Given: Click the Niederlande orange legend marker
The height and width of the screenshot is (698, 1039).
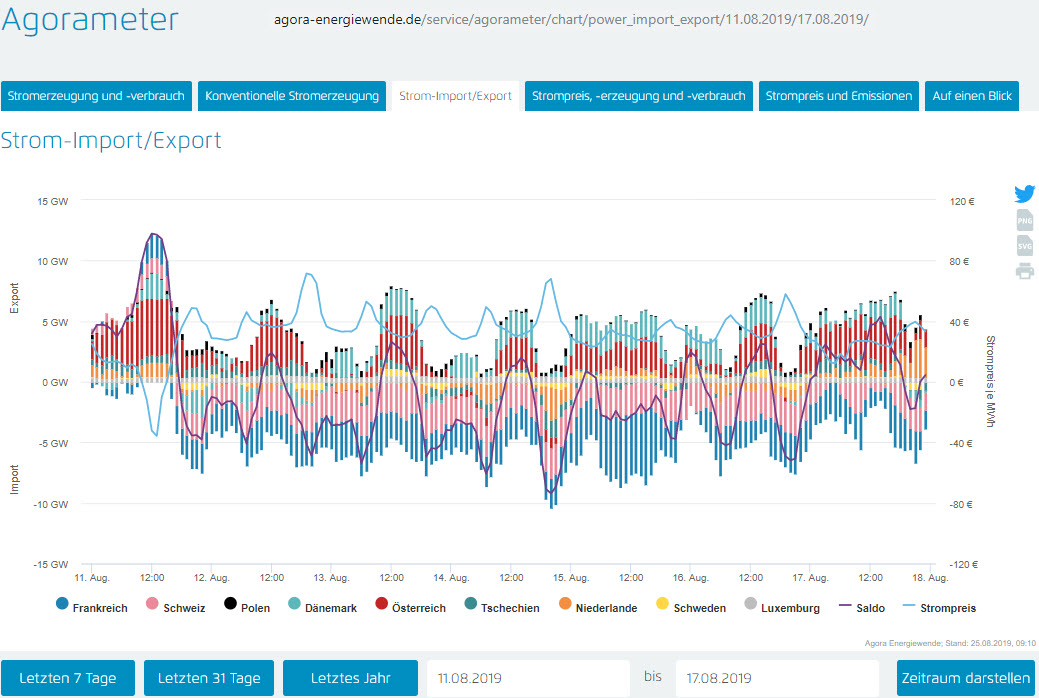Looking at the screenshot, I should [566, 607].
